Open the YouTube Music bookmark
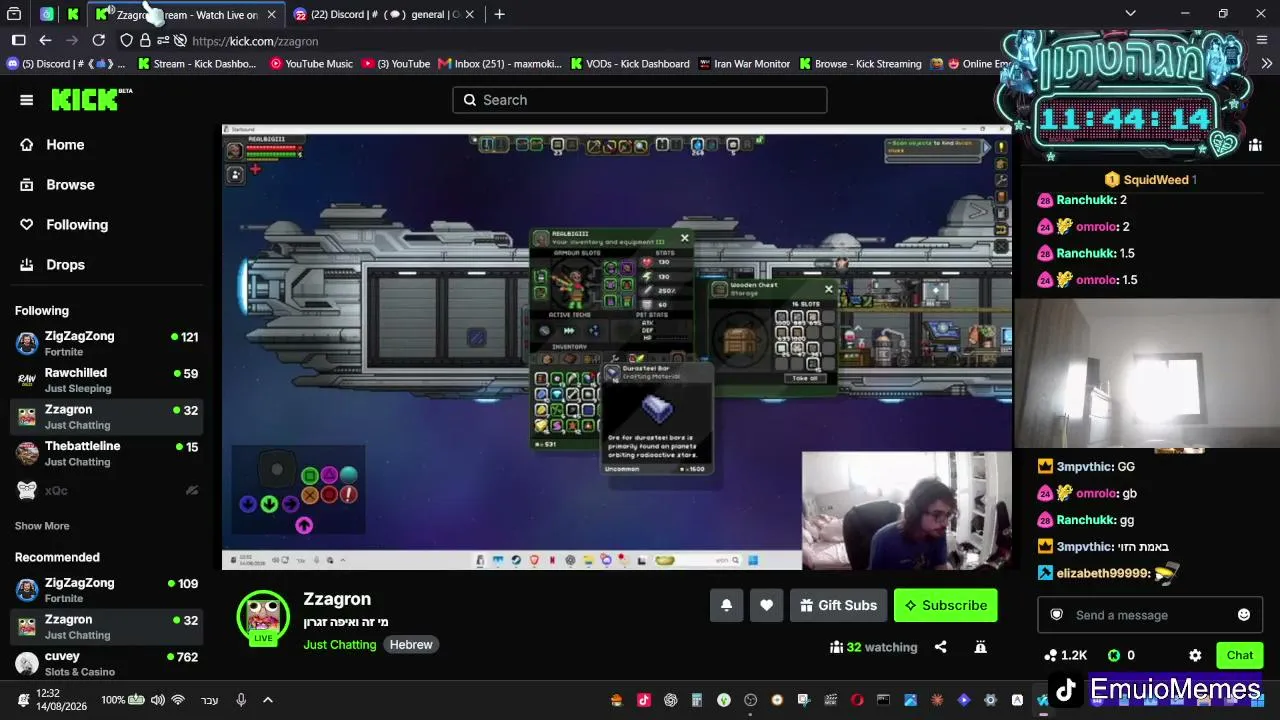This screenshot has height=720, width=1280. click(x=311, y=64)
